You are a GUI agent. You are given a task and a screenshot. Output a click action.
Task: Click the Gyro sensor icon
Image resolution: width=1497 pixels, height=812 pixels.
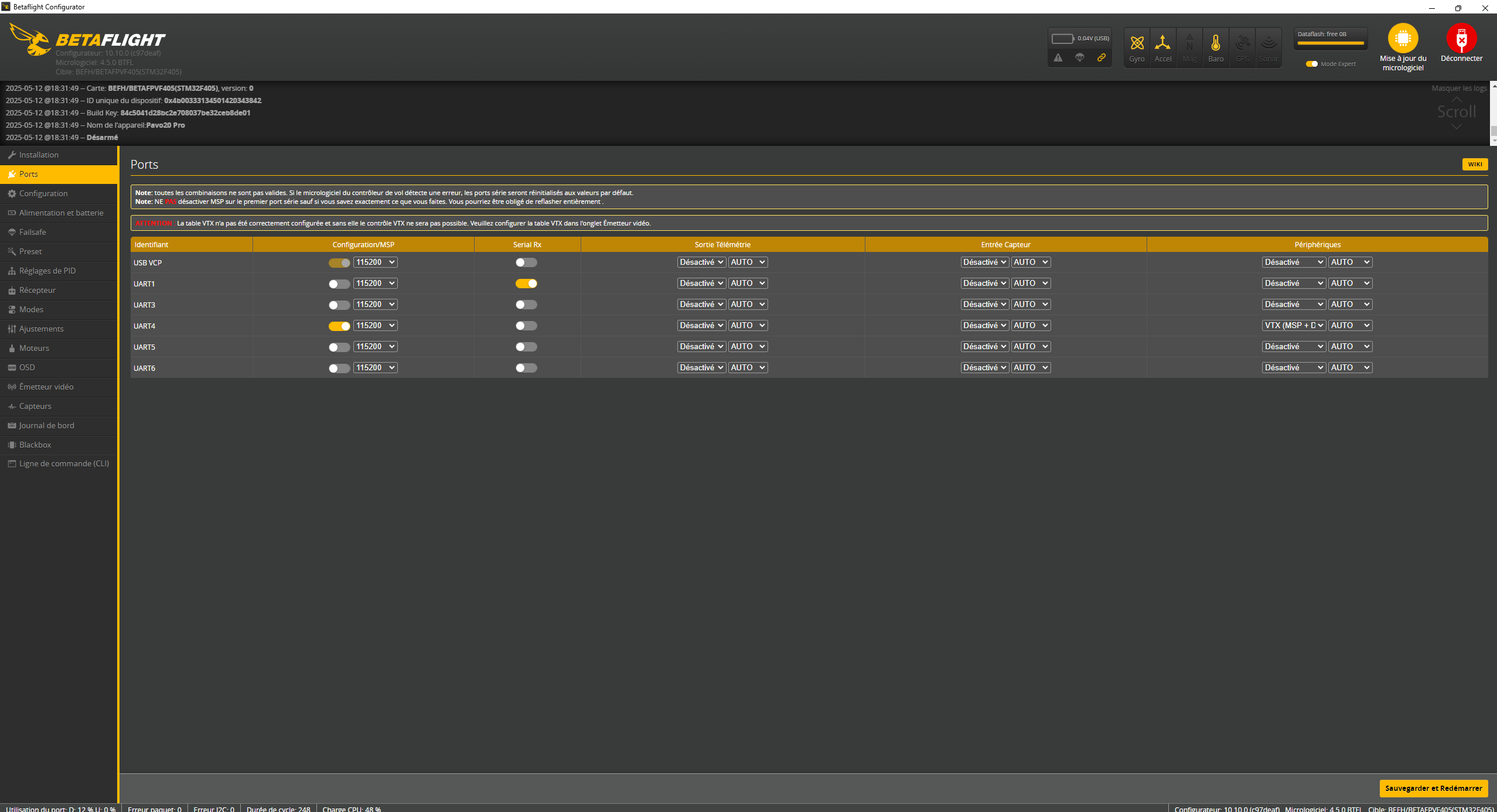tap(1137, 43)
